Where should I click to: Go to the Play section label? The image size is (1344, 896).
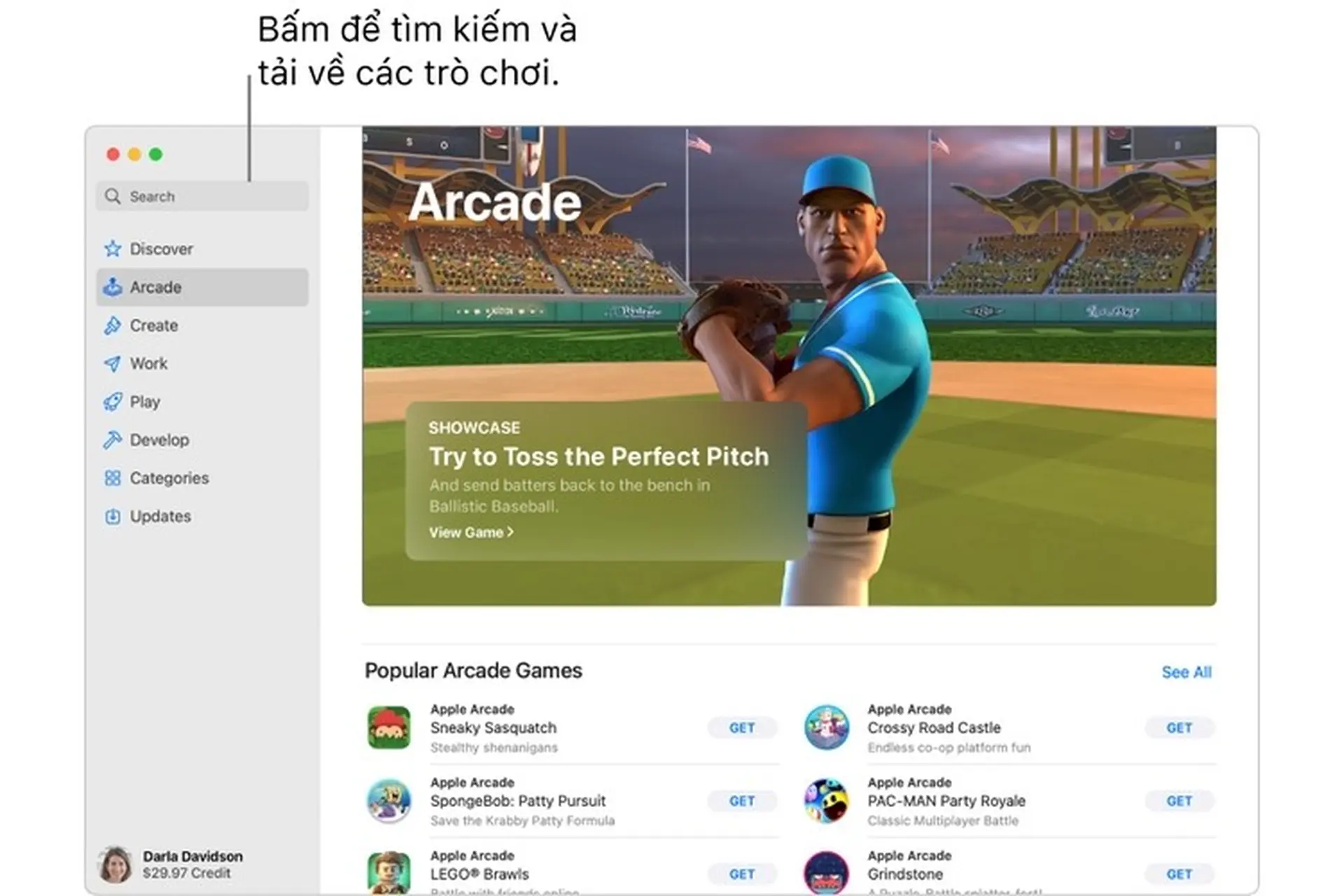145,402
